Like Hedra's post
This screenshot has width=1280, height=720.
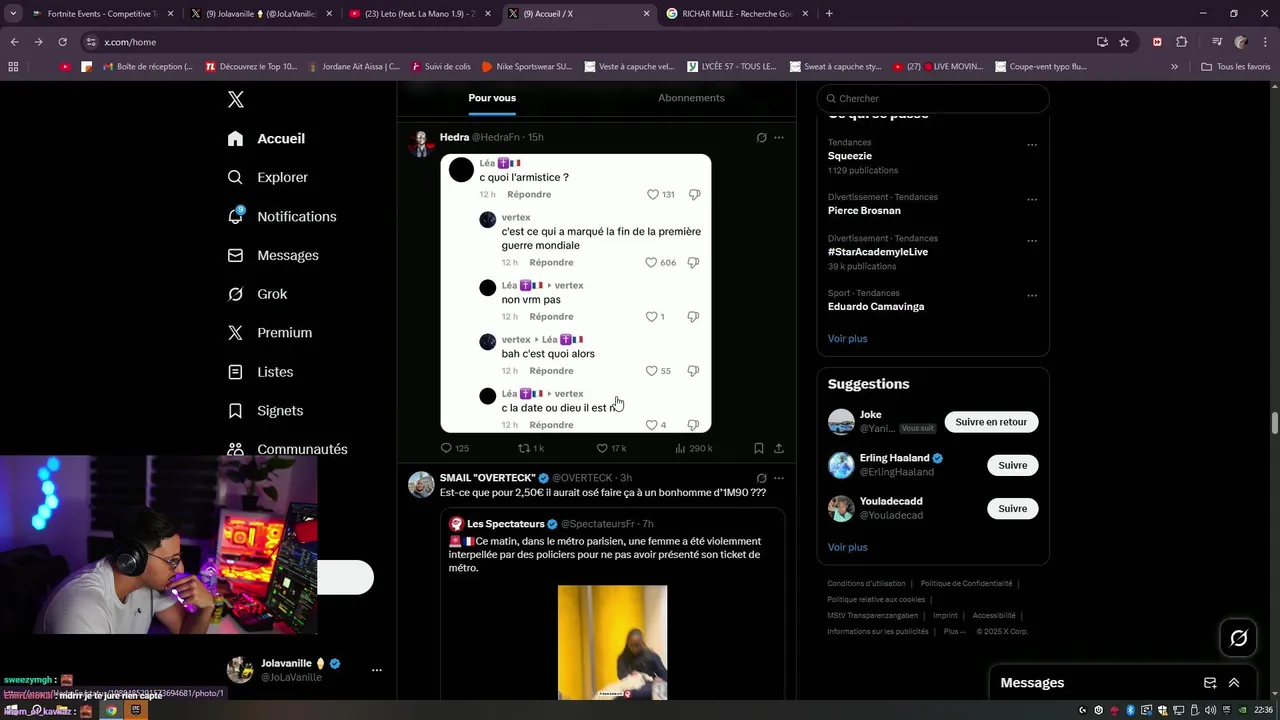pyautogui.click(x=611, y=449)
